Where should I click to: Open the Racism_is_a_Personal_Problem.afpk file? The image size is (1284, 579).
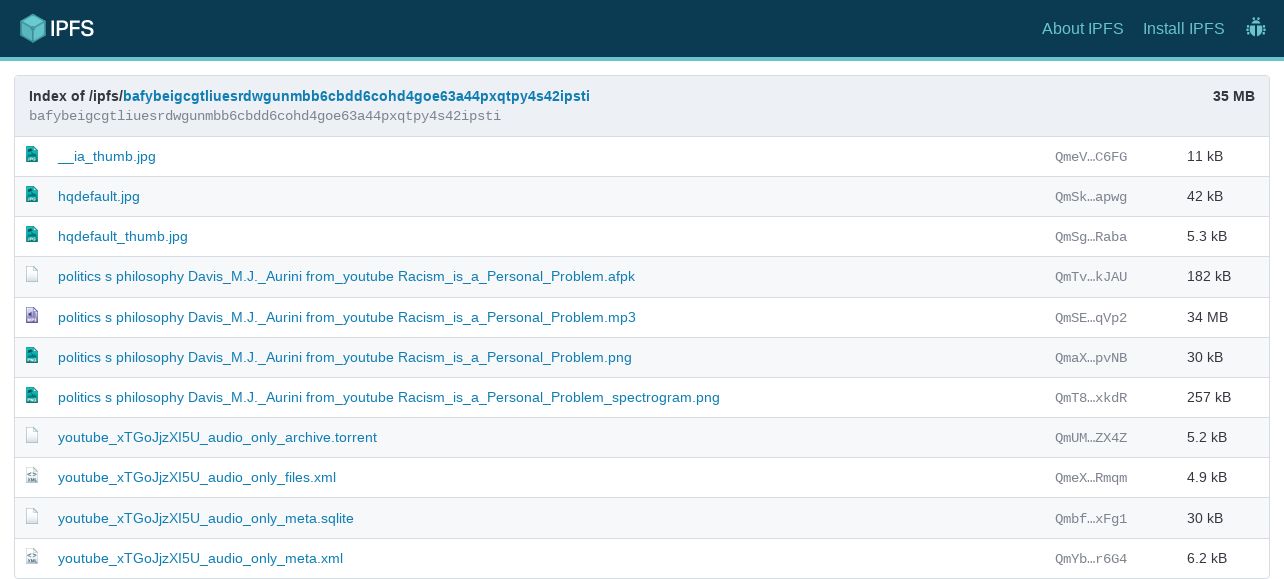coord(346,276)
